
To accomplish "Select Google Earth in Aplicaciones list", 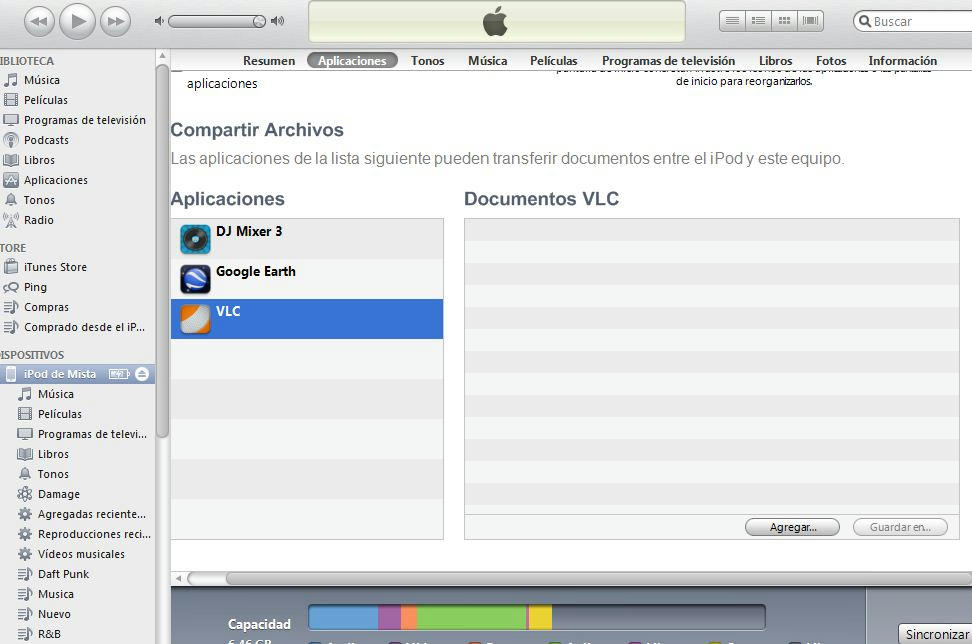I will (x=307, y=279).
